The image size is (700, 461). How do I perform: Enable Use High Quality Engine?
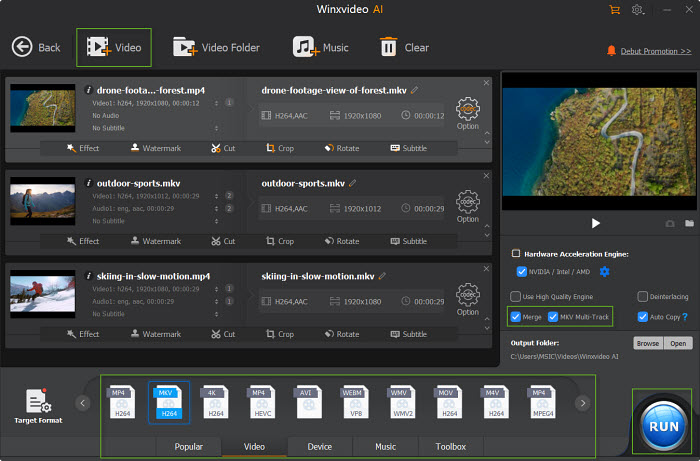(515, 296)
